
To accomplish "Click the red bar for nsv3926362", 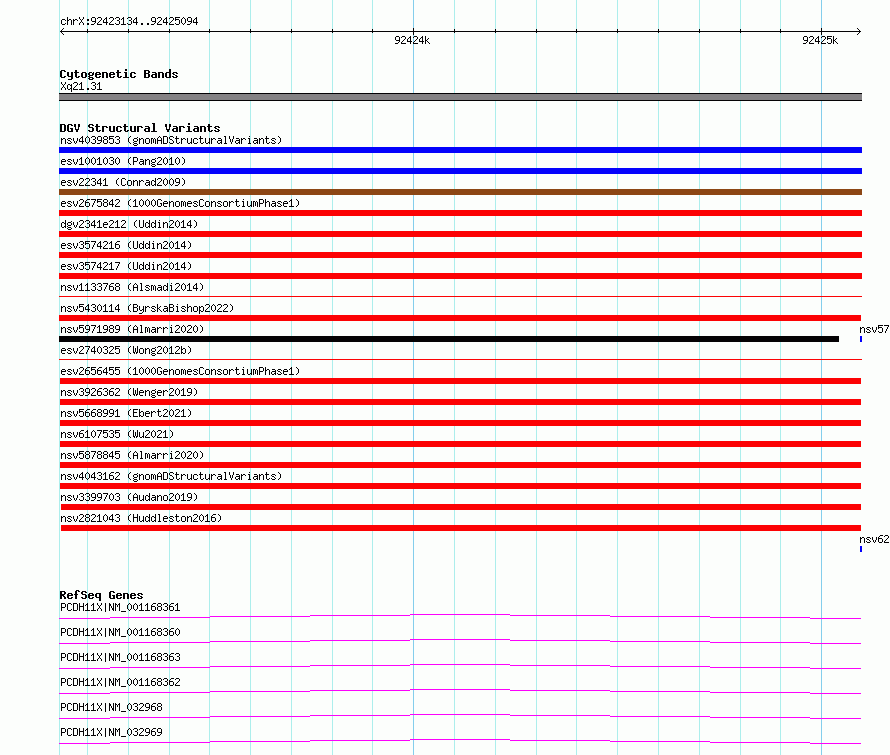I will [x=460, y=402].
